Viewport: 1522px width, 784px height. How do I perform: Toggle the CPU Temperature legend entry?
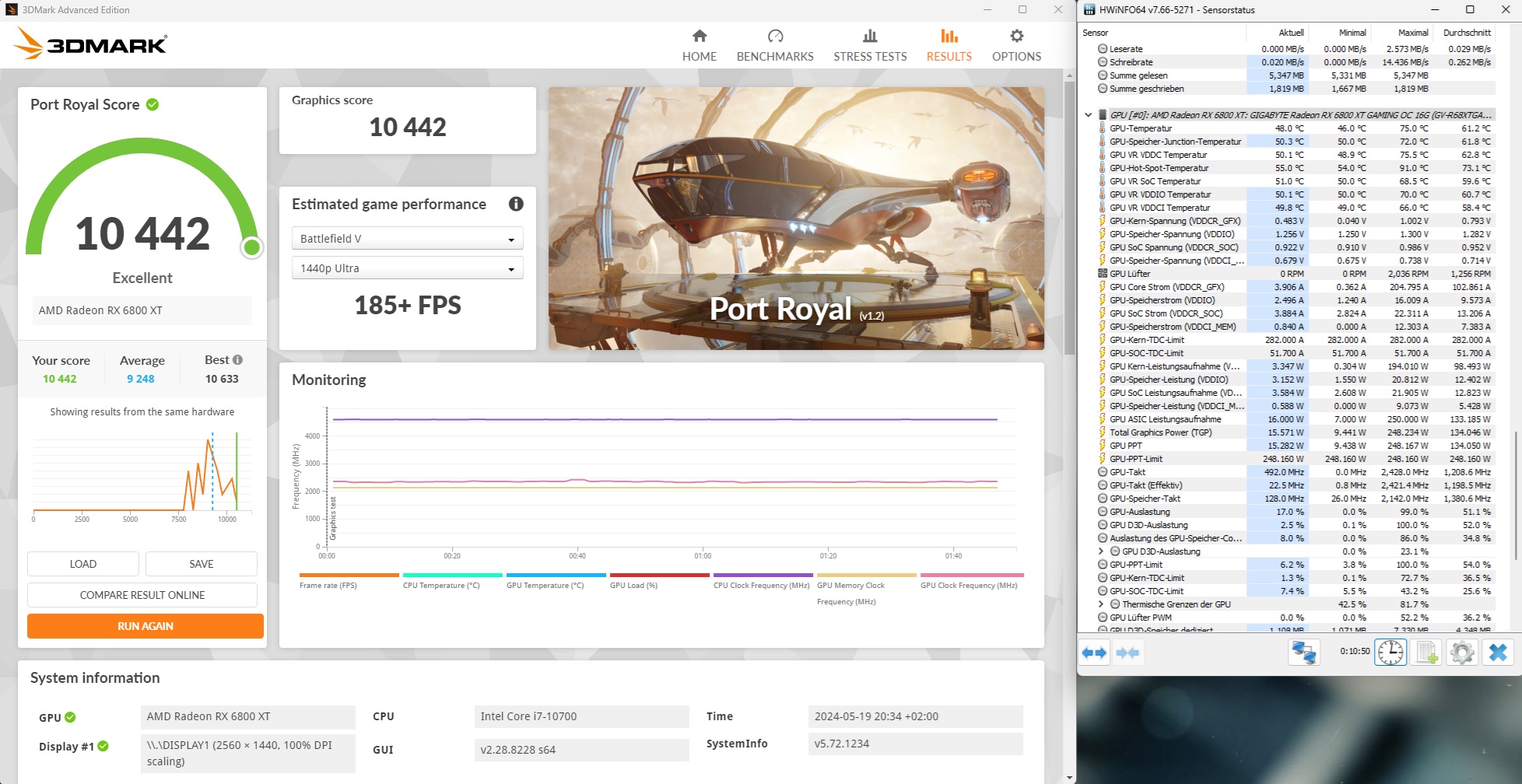(x=442, y=586)
